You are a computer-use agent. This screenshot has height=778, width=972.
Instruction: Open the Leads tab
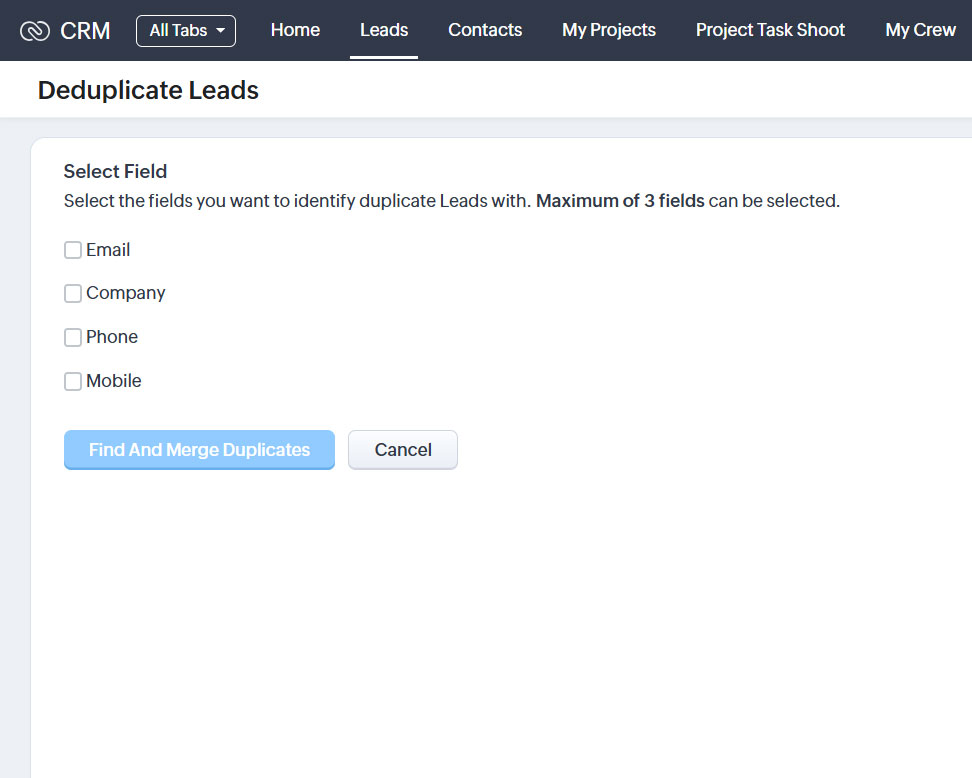click(384, 30)
